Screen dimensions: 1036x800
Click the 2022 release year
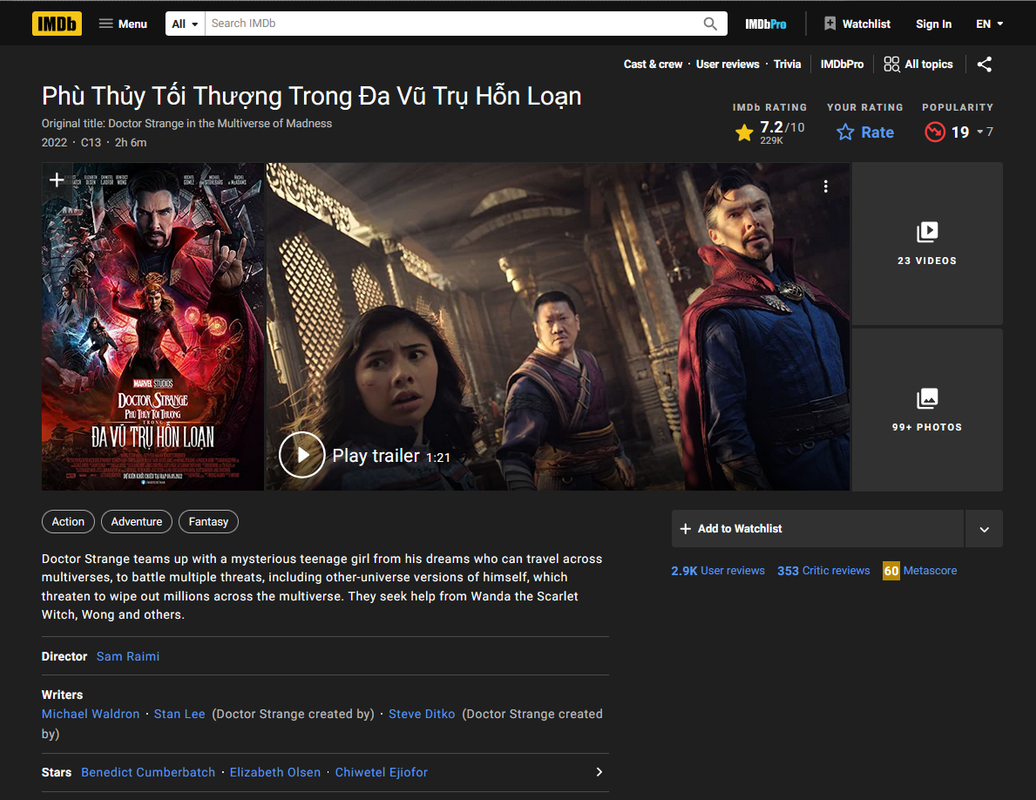pyautogui.click(x=54, y=142)
